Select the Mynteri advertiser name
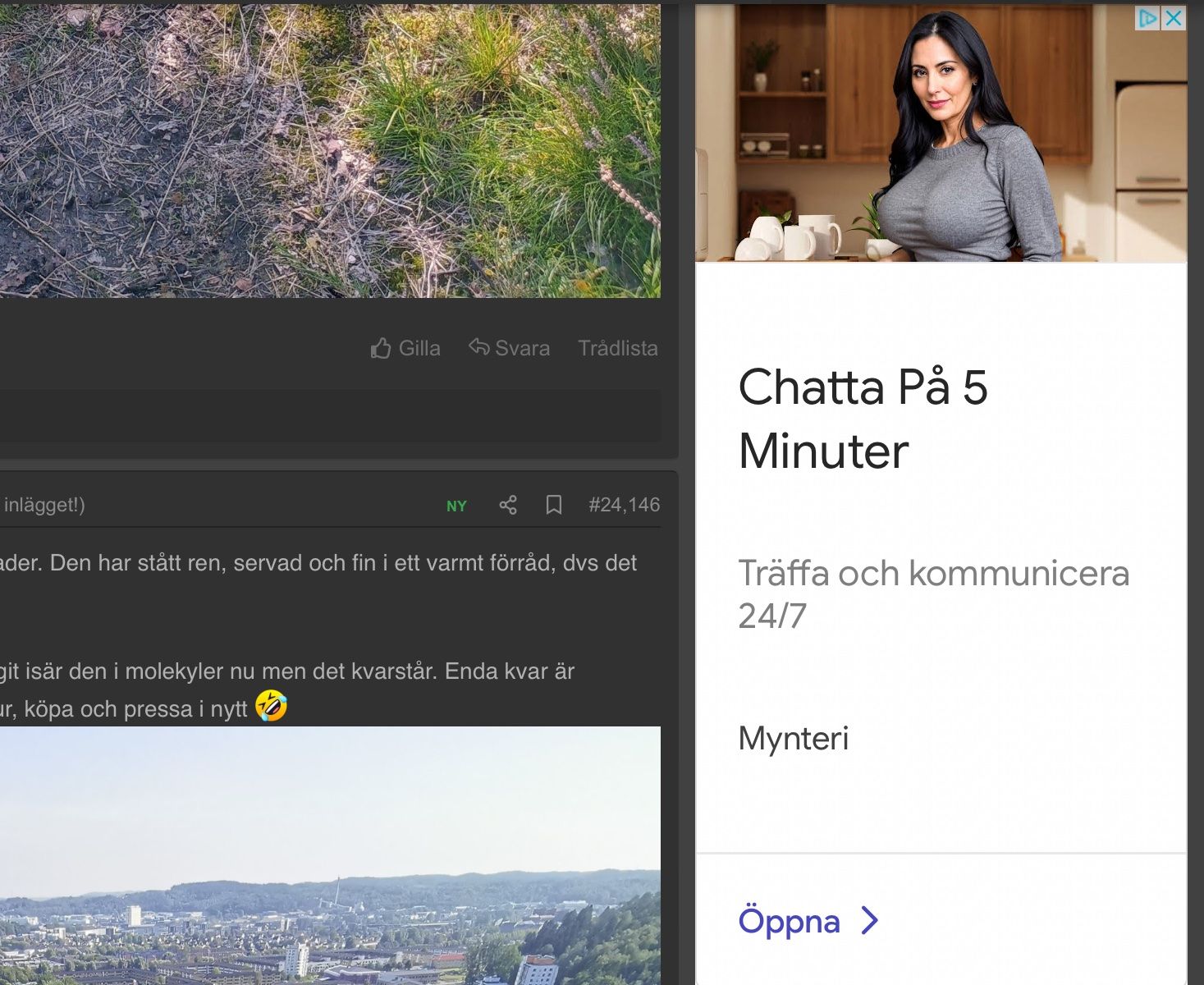 793,738
